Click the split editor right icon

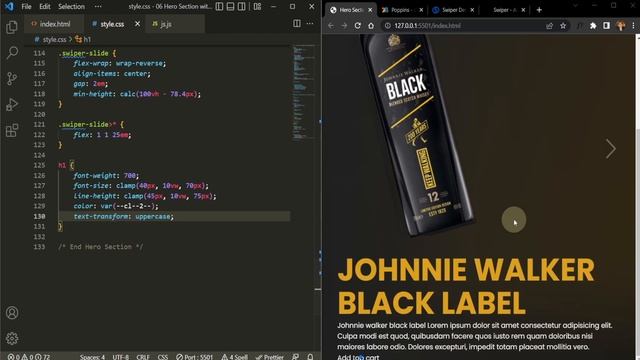(297, 24)
